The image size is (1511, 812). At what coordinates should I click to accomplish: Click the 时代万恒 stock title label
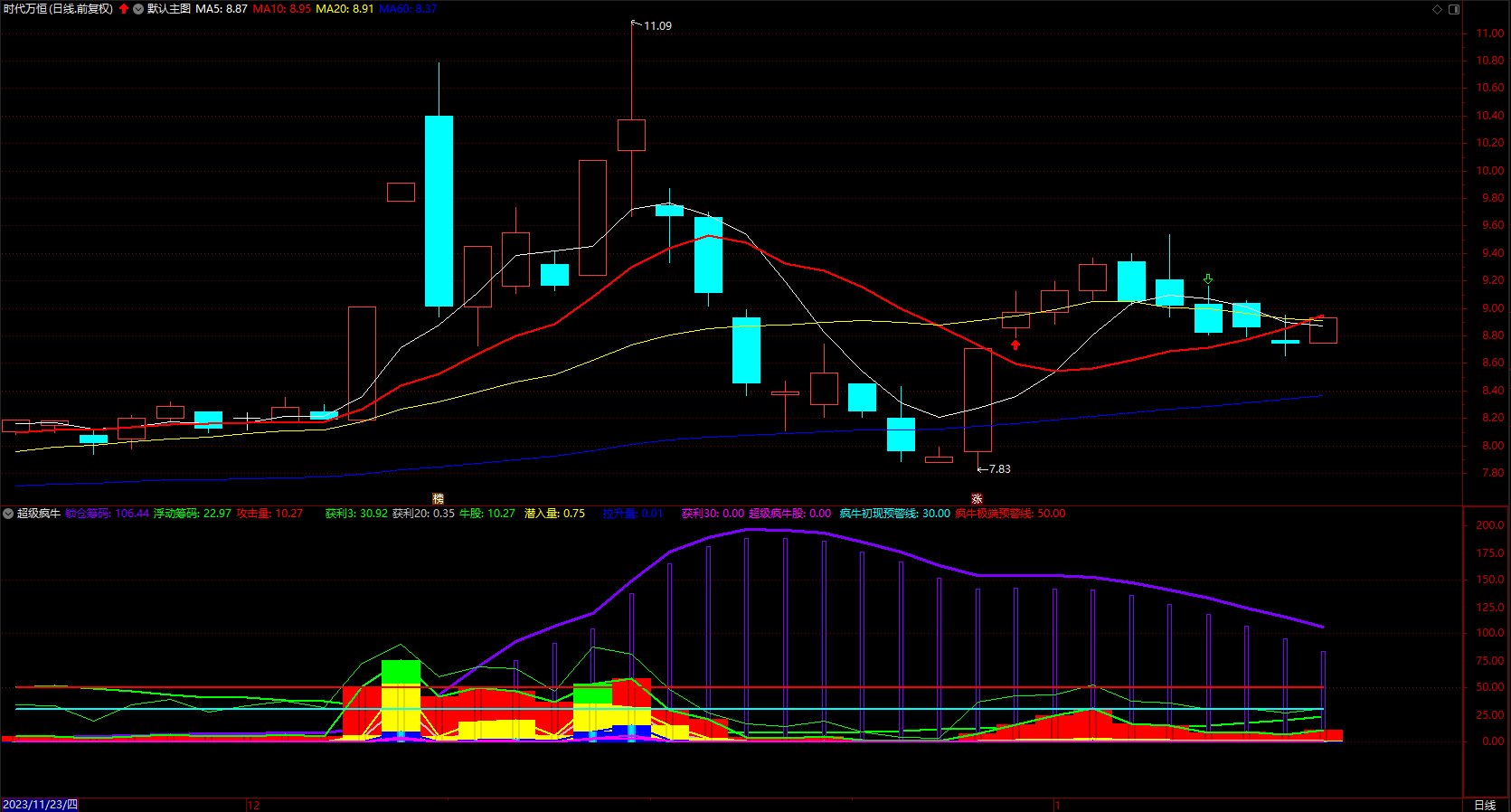click(58, 9)
